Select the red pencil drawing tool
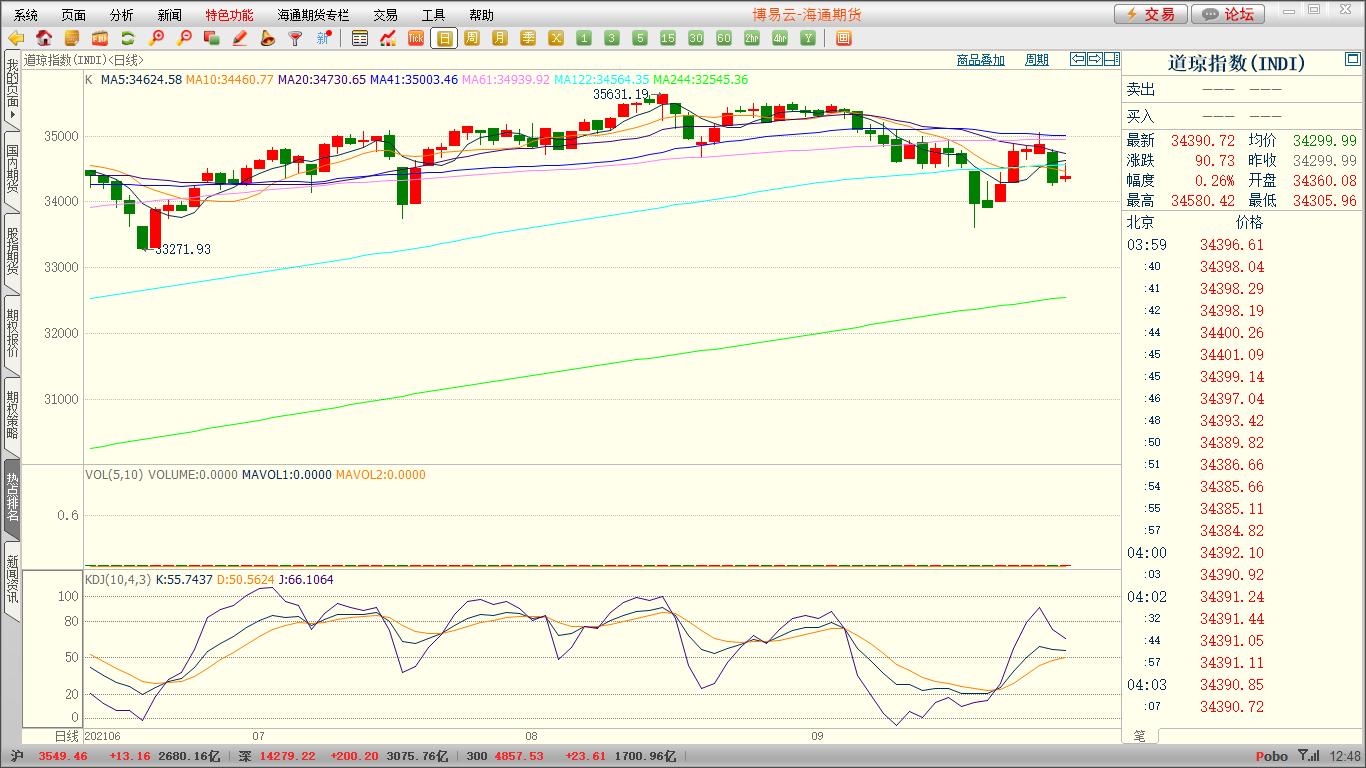1366x768 pixels. click(240, 38)
